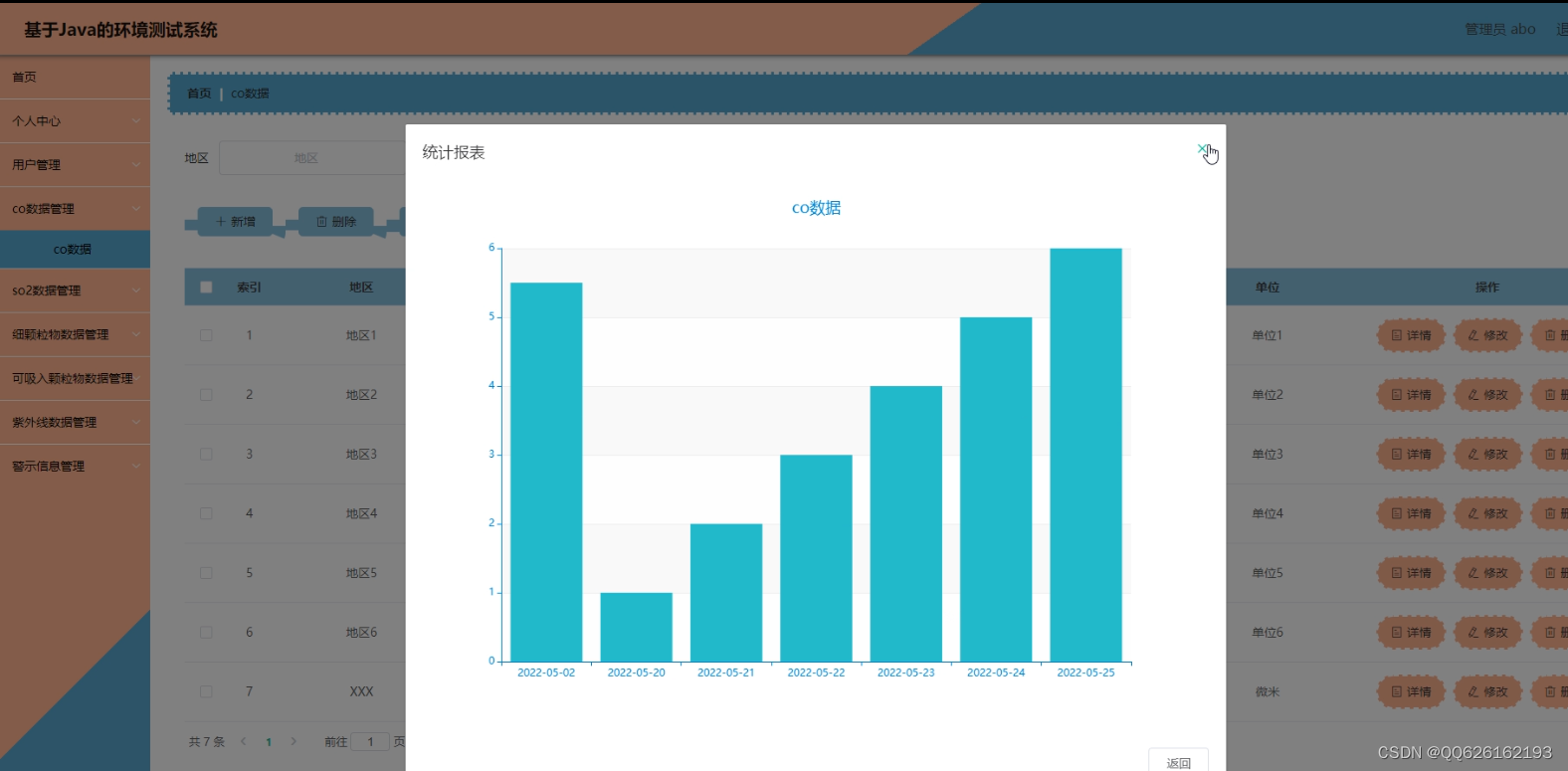
Task: Click 修改 for the 单位6 row
Action: point(1487,632)
